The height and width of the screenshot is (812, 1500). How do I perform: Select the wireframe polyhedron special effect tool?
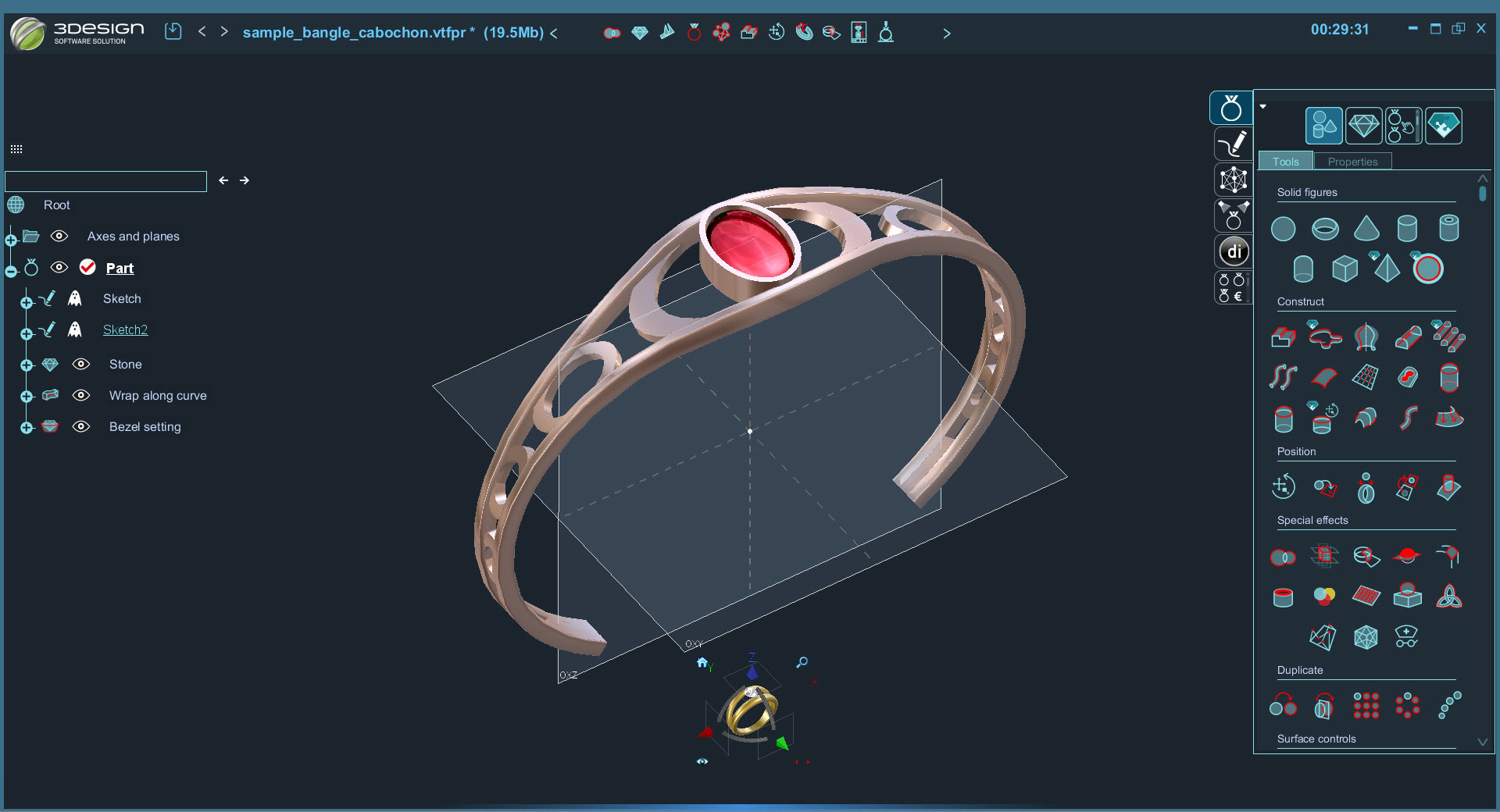pyautogui.click(x=1366, y=637)
